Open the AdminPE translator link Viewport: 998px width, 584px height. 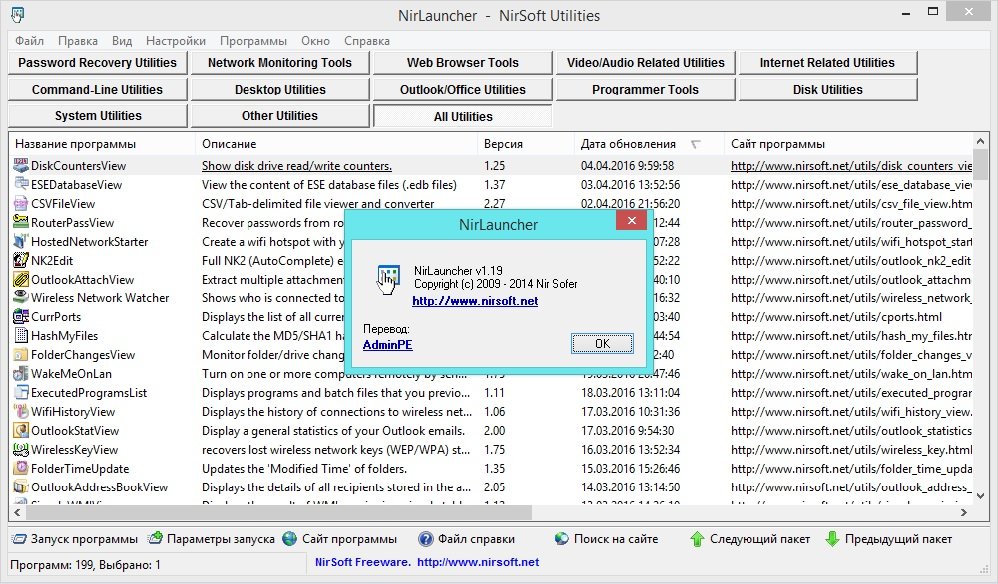[x=388, y=345]
